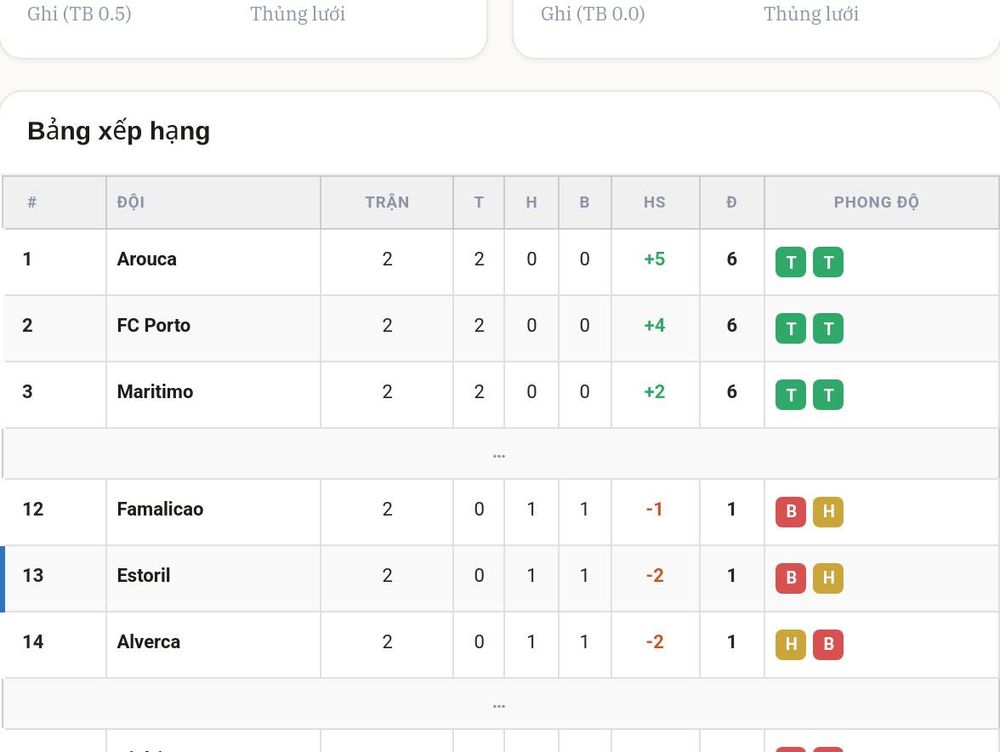This screenshot has width=1000, height=752.
Task: Click Alverca's red B form badge
Action: (828, 645)
